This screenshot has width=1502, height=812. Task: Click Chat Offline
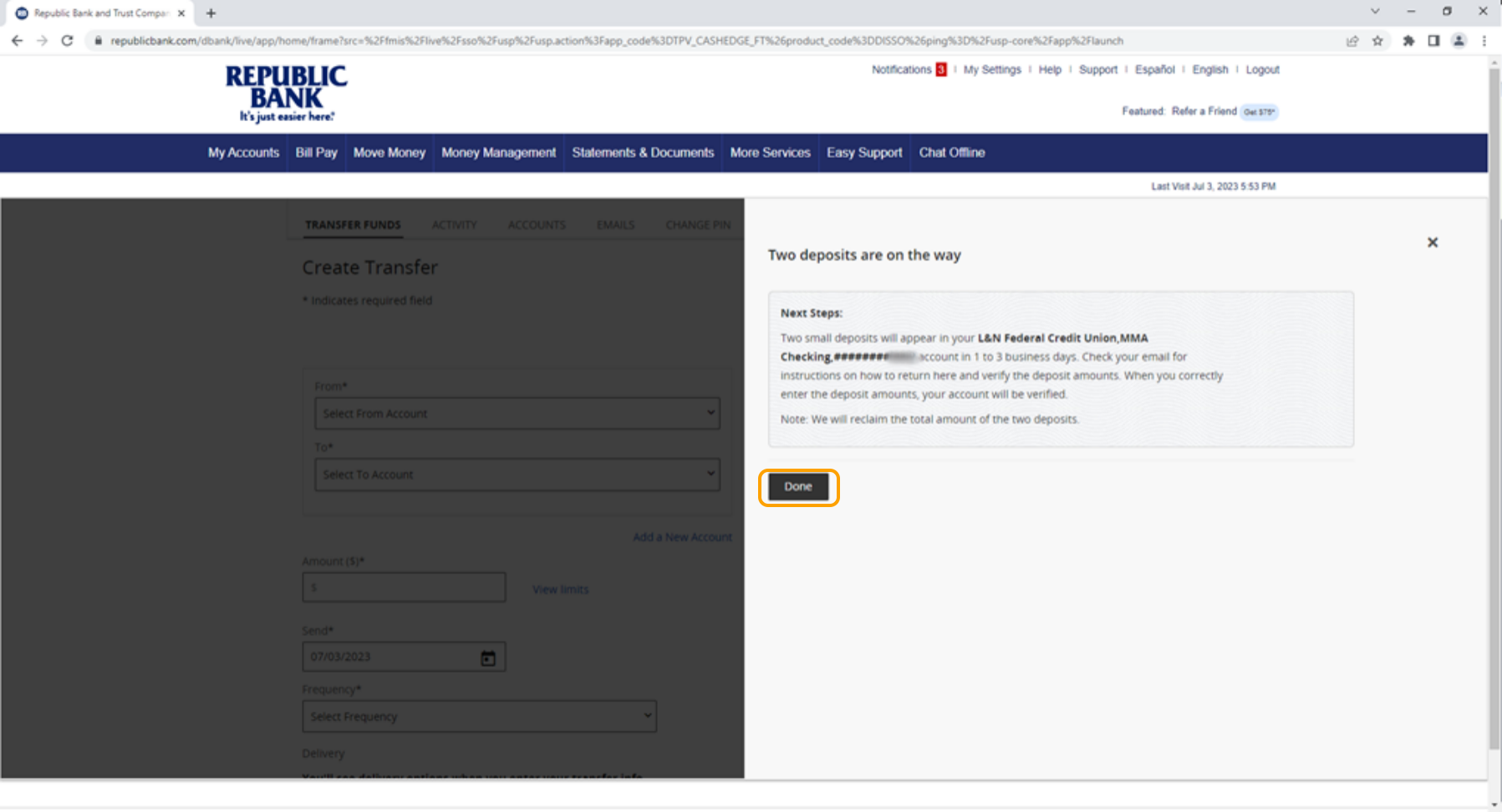[x=952, y=153]
